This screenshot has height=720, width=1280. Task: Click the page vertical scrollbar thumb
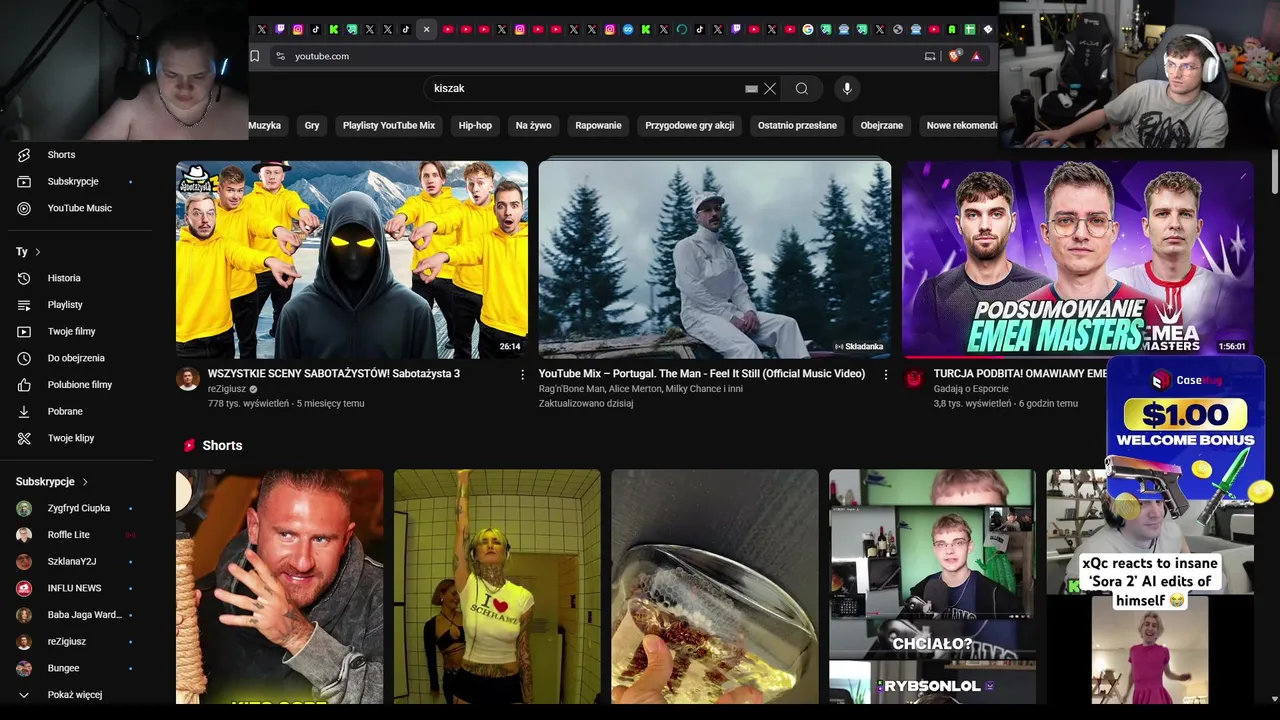[1275, 172]
